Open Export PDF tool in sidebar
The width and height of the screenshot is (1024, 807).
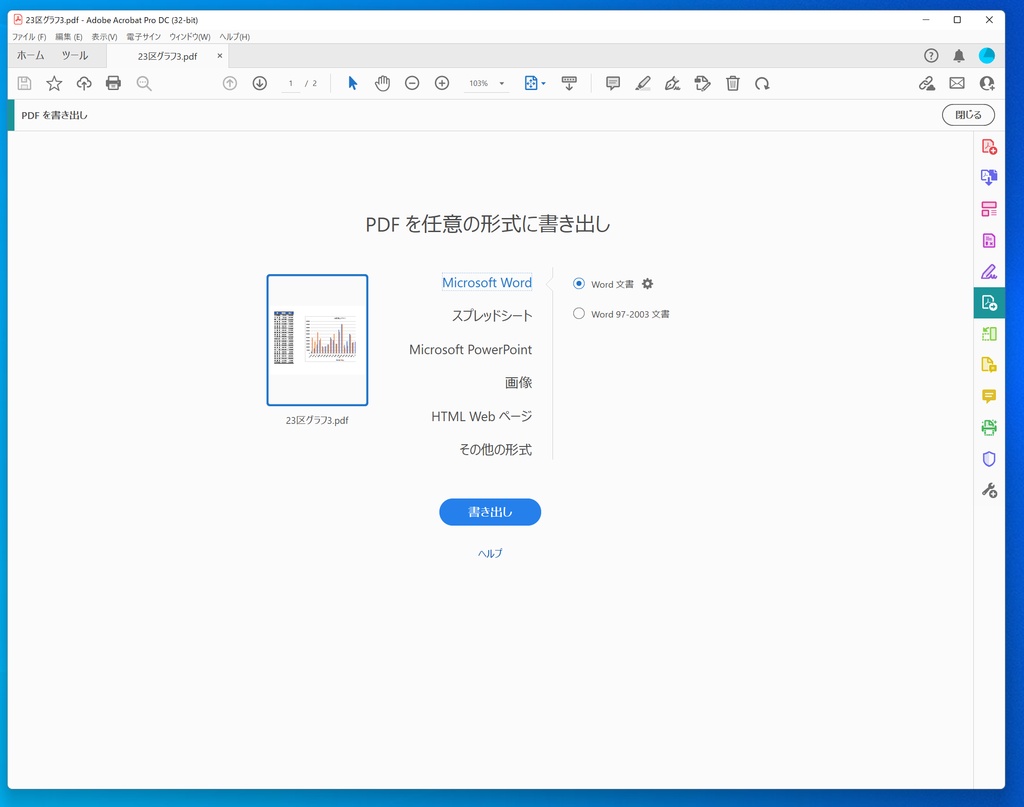click(x=989, y=303)
